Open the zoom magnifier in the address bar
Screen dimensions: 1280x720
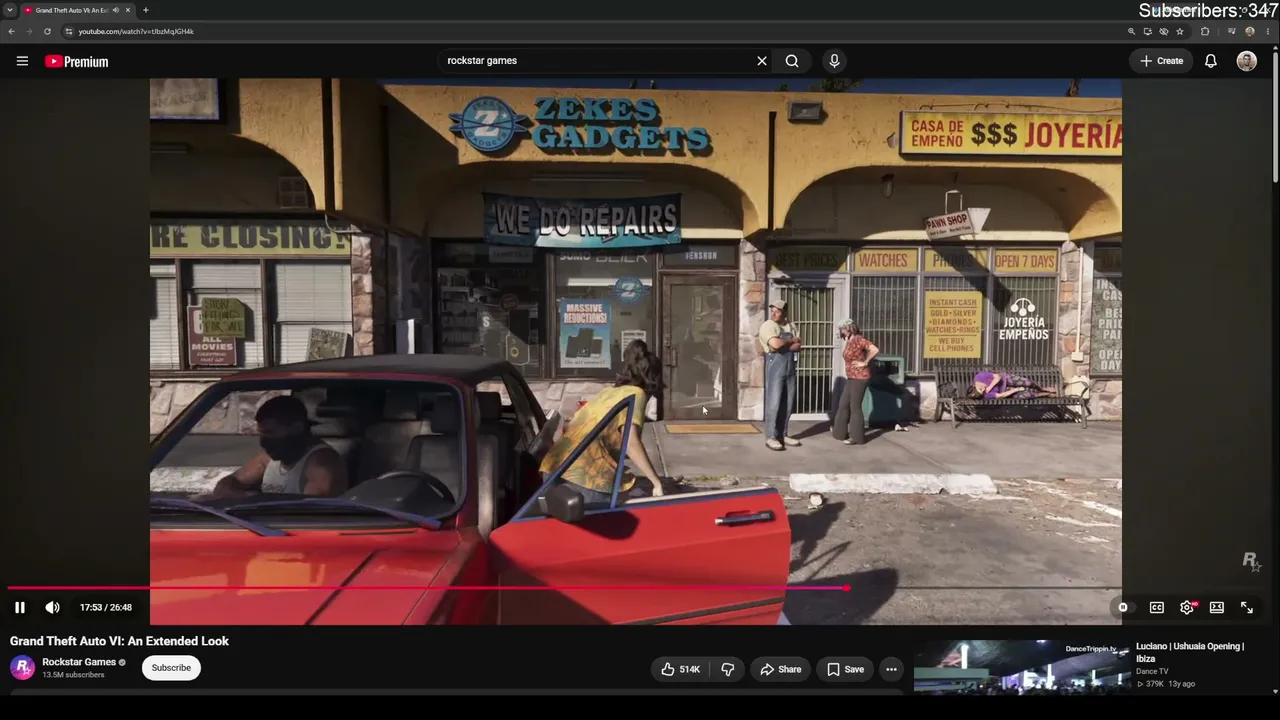(x=1131, y=31)
